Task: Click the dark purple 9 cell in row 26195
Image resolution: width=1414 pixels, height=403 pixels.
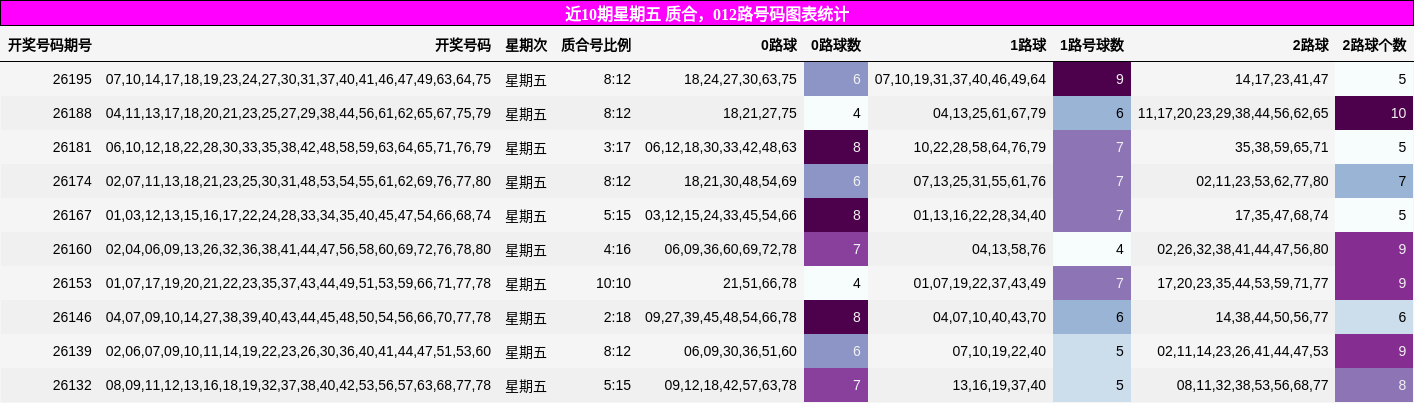Action: point(1092,79)
